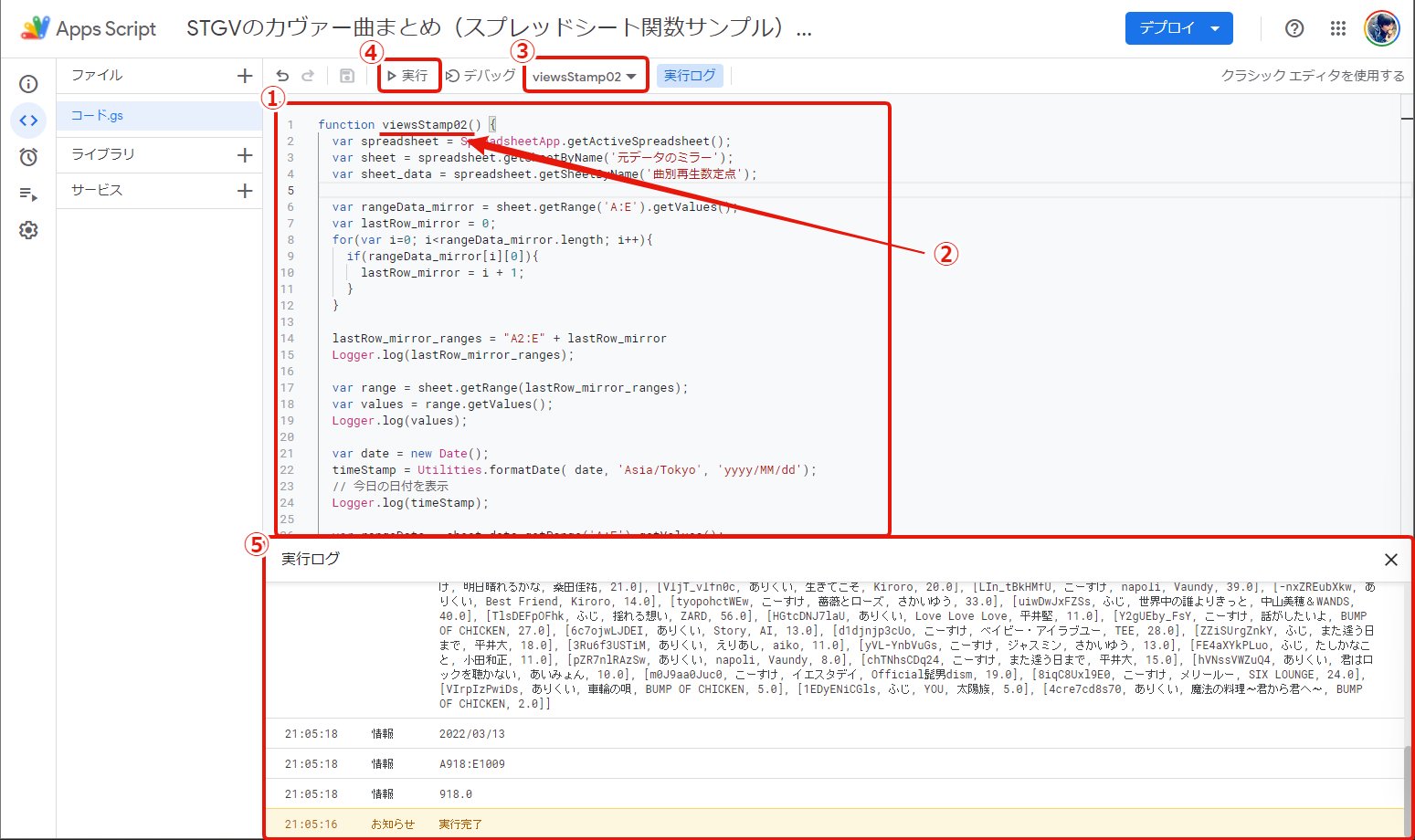Select the Editor code icon in sidebar
This screenshot has width=1415, height=840.
[x=28, y=121]
